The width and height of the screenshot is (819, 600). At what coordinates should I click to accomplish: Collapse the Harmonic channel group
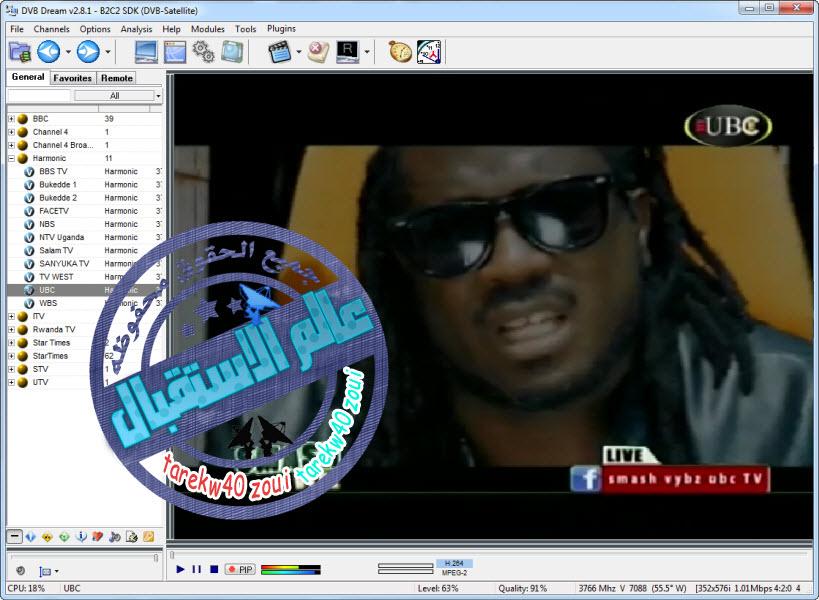tap(11, 158)
